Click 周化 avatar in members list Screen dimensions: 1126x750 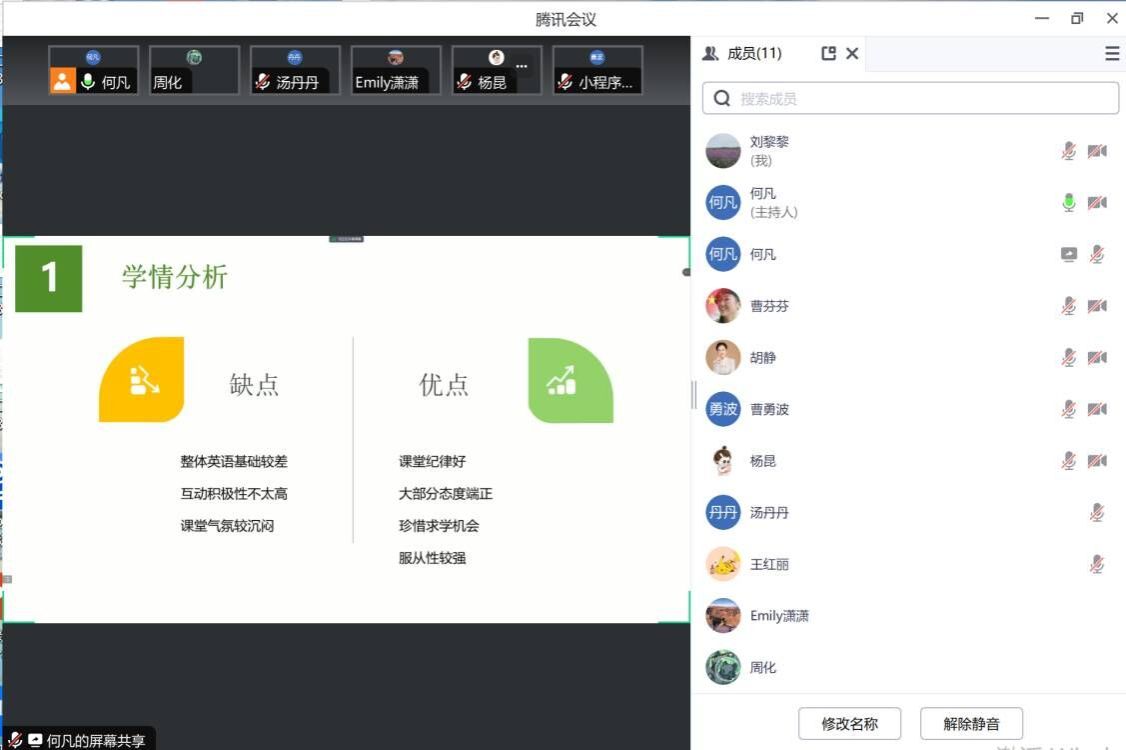point(723,667)
